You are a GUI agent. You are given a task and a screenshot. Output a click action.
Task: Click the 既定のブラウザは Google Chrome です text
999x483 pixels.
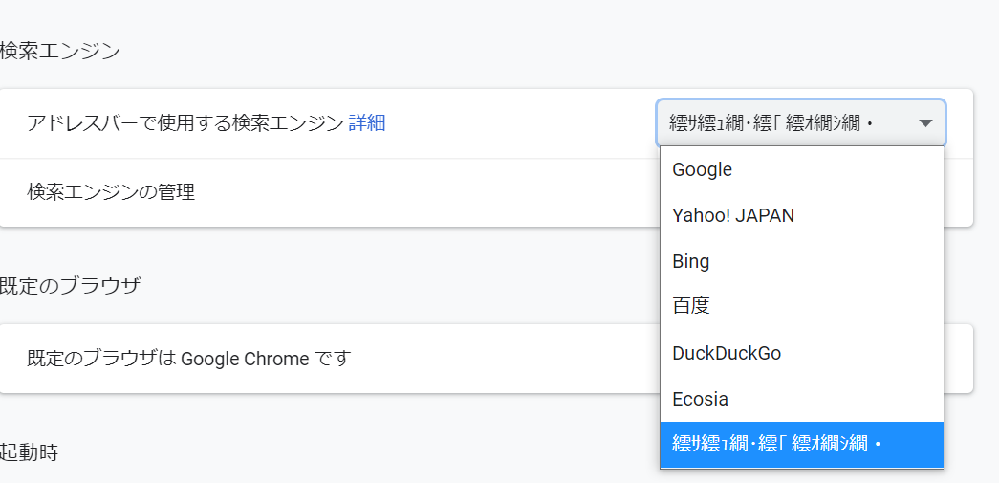pos(190,359)
